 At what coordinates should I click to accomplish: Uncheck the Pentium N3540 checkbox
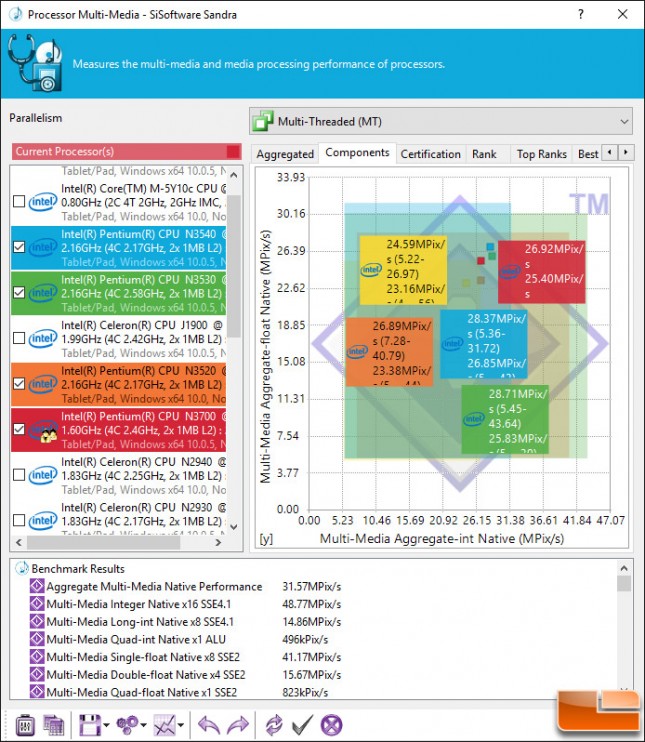click(x=19, y=247)
